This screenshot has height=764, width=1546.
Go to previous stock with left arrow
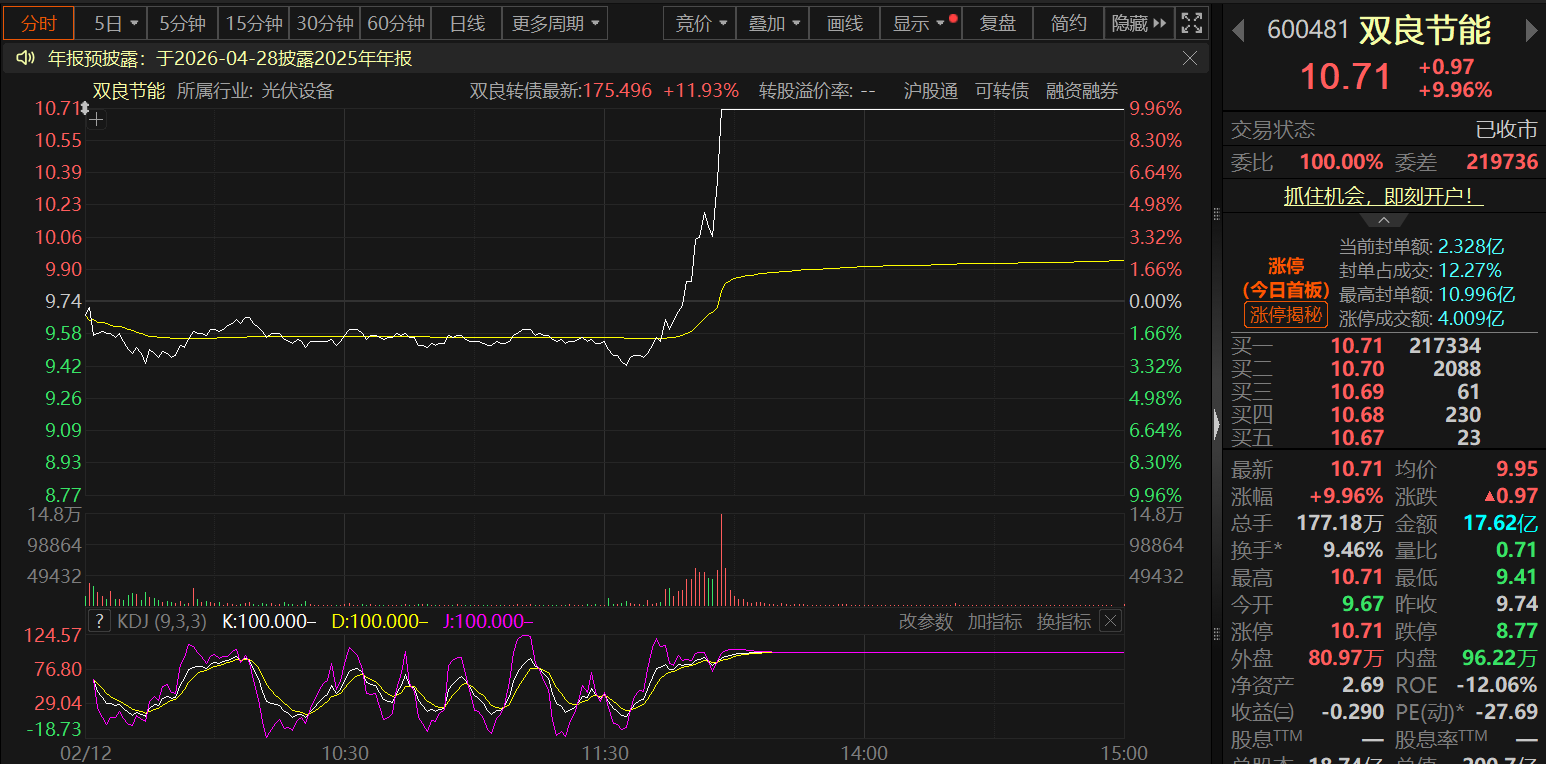[x=1238, y=31]
